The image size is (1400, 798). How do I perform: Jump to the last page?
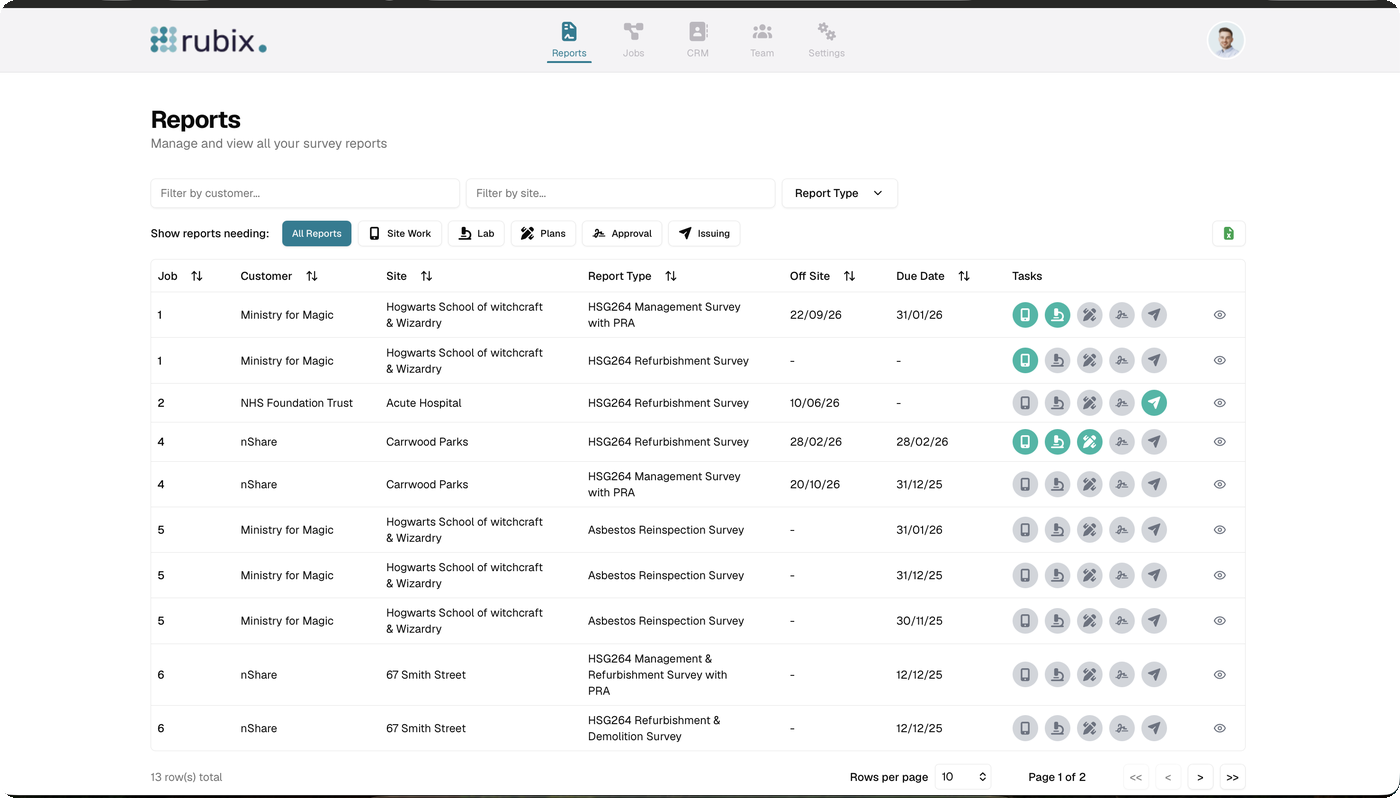pyautogui.click(x=1232, y=777)
